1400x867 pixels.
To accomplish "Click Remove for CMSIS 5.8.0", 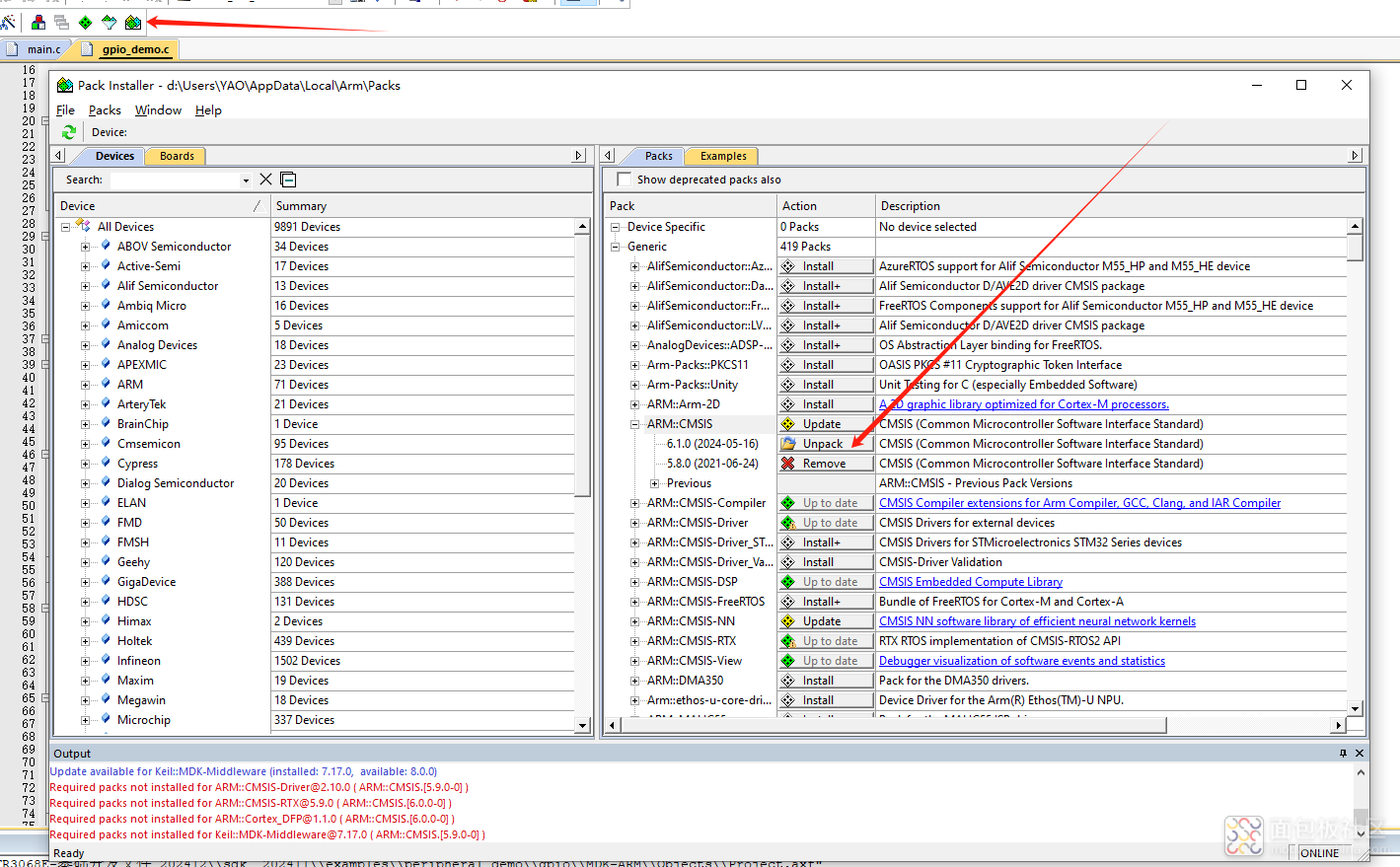I will pyautogui.click(x=826, y=464).
